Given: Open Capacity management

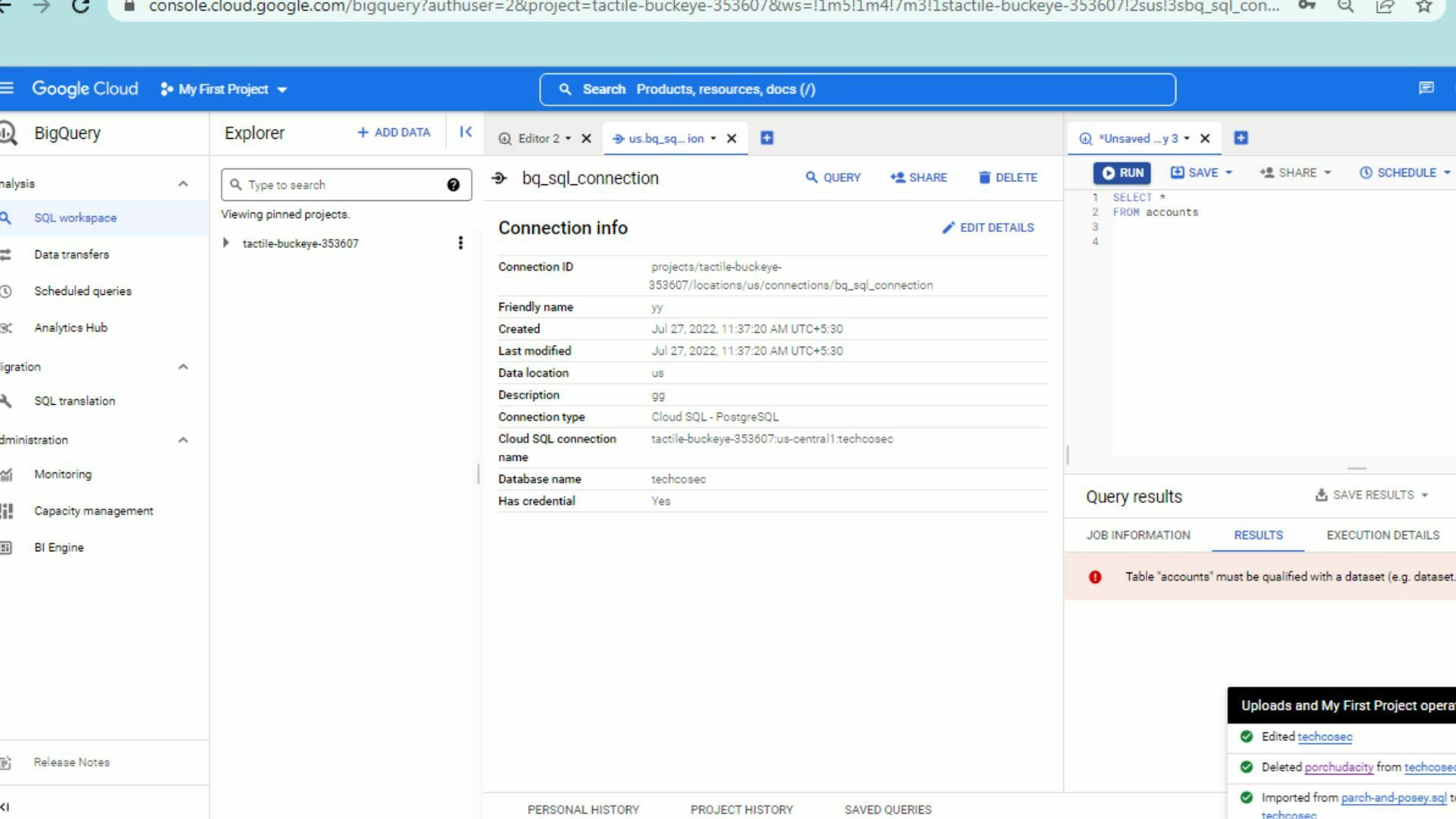Looking at the screenshot, I should click(93, 510).
